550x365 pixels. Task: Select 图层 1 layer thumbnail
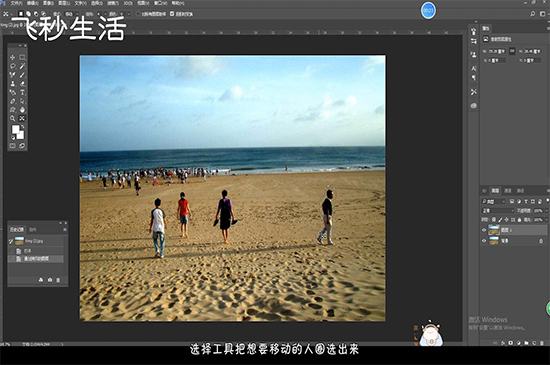tap(494, 230)
